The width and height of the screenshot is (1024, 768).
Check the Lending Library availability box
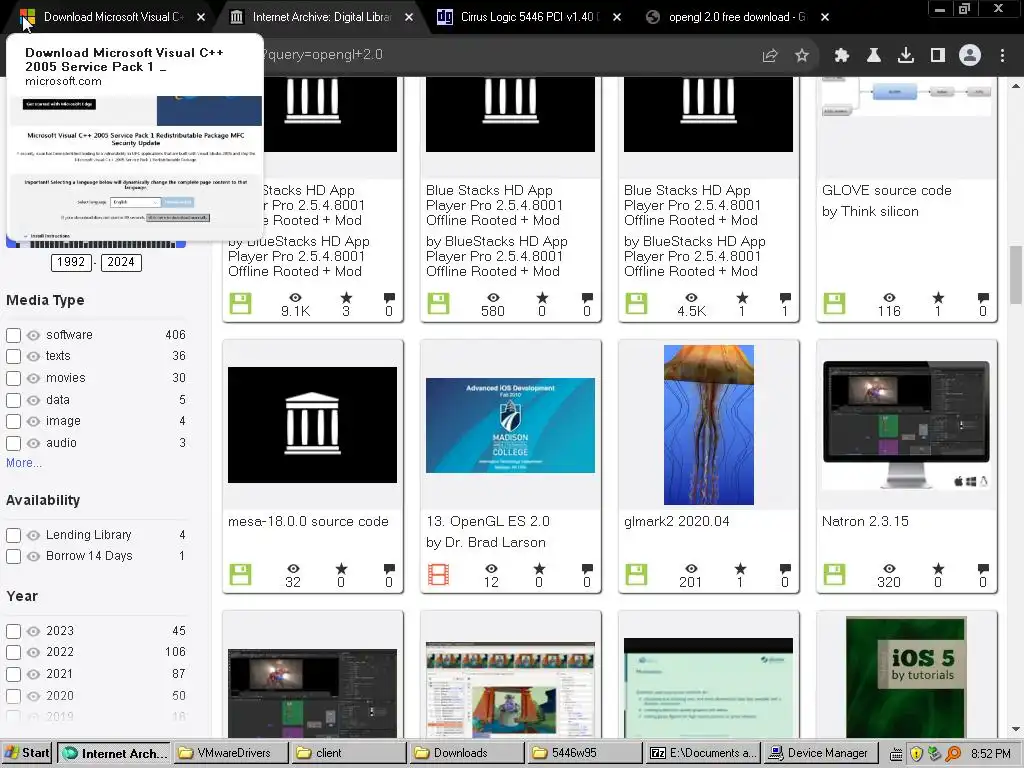tap(14, 536)
